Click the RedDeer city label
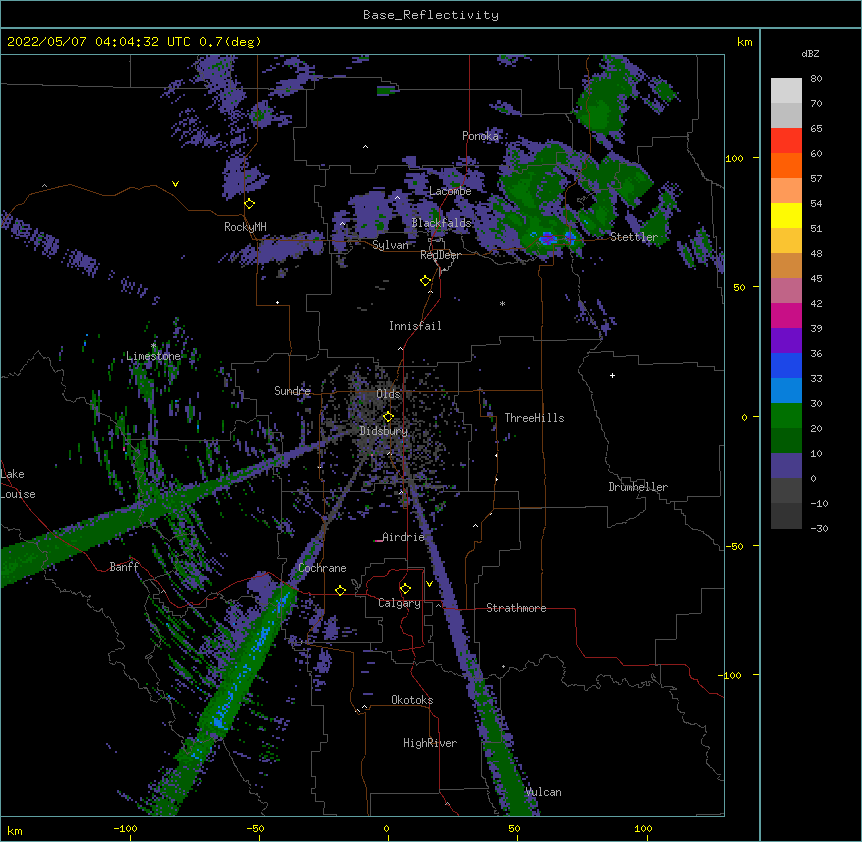Viewport: 862px width, 842px height. click(x=440, y=255)
